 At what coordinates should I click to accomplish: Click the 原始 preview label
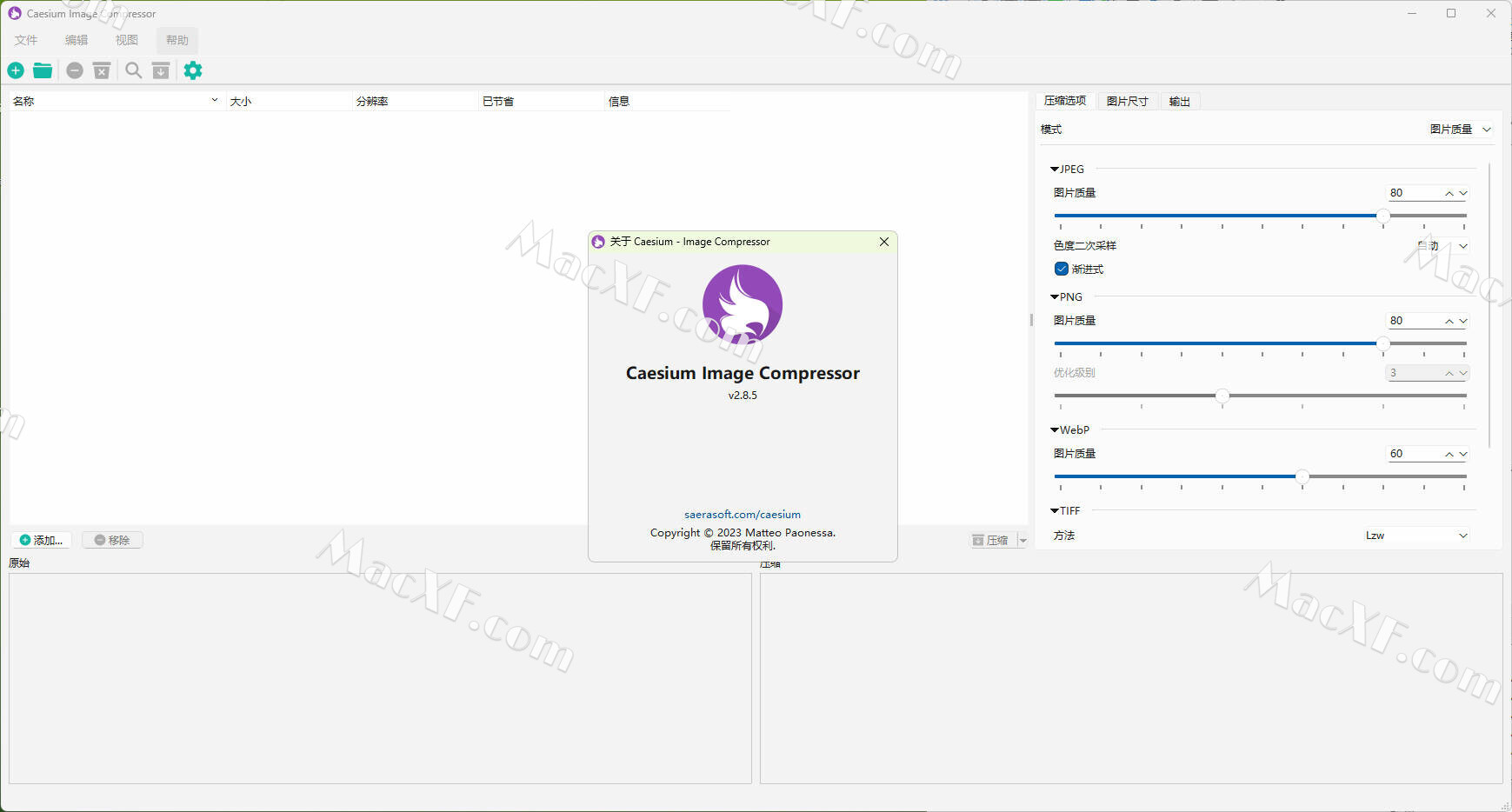click(19, 562)
